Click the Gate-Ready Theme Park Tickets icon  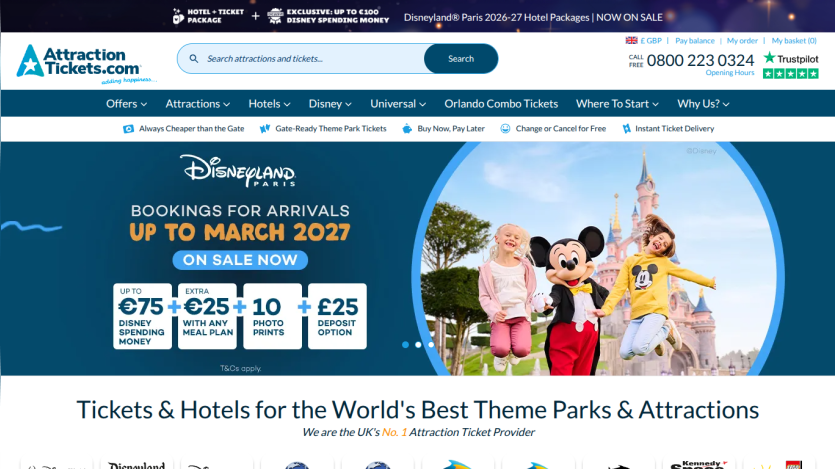(265, 129)
